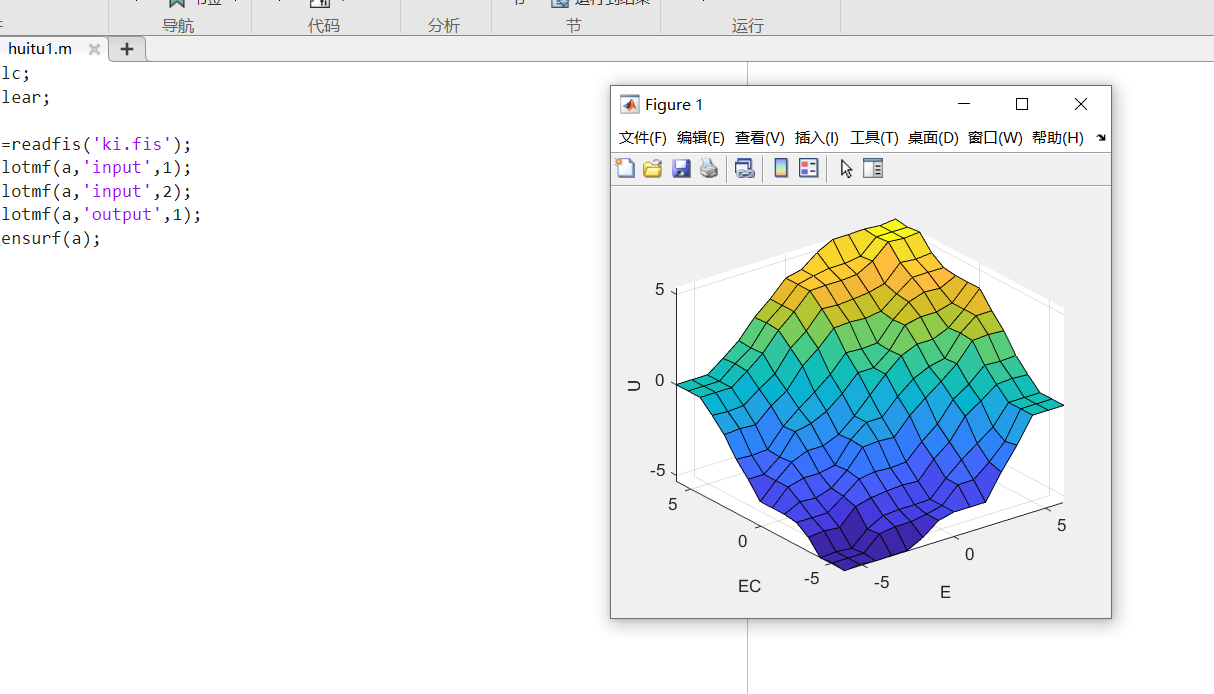The image size is (1214, 694).
Task: Open the 工具(T) menu
Action: (x=874, y=138)
